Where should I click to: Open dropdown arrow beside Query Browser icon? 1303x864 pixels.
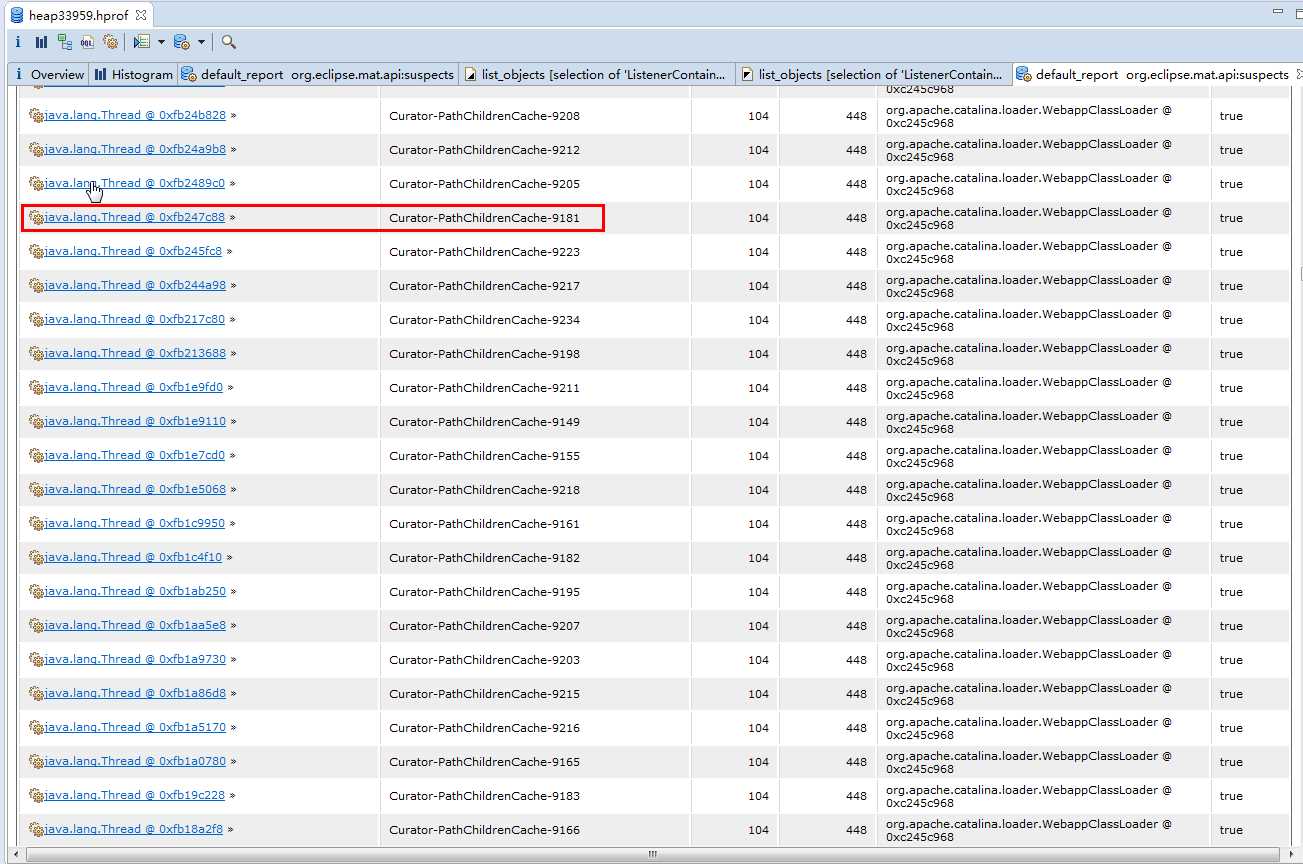201,42
